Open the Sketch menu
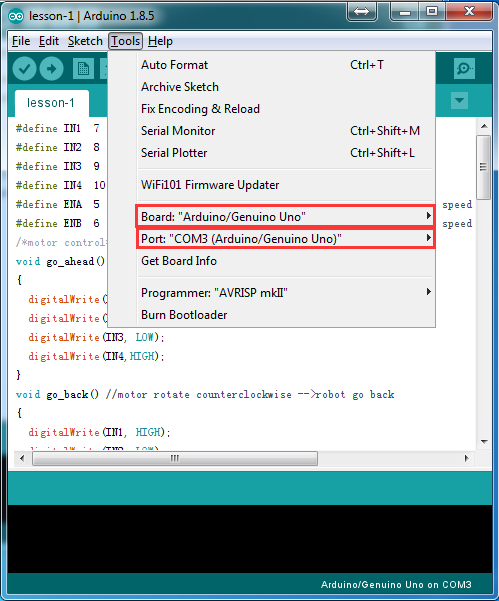 click(85, 41)
